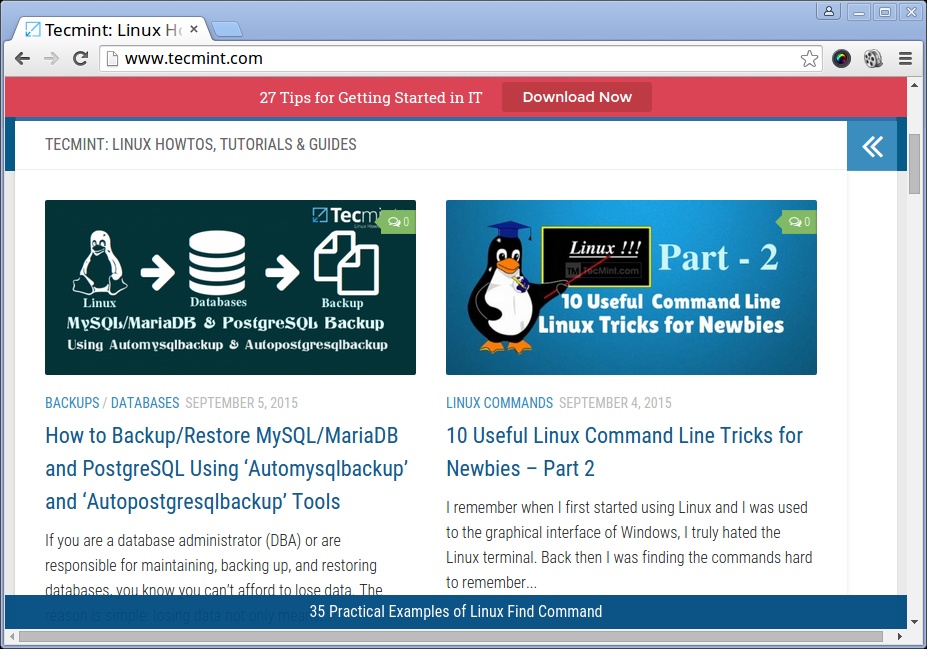Viewport: 927px width, 649px height.
Task: Click the page info icon in address bar
Action: [112, 59]
